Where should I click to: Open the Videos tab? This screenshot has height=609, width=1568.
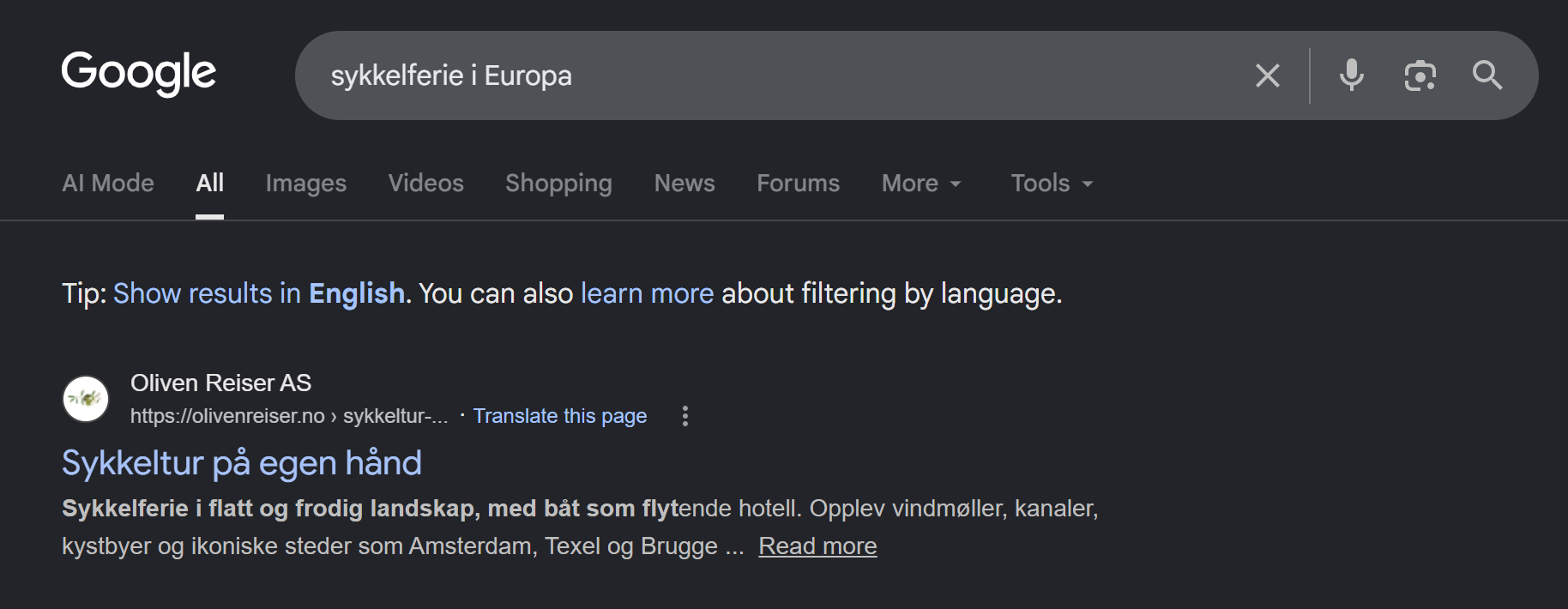(425, 183)
